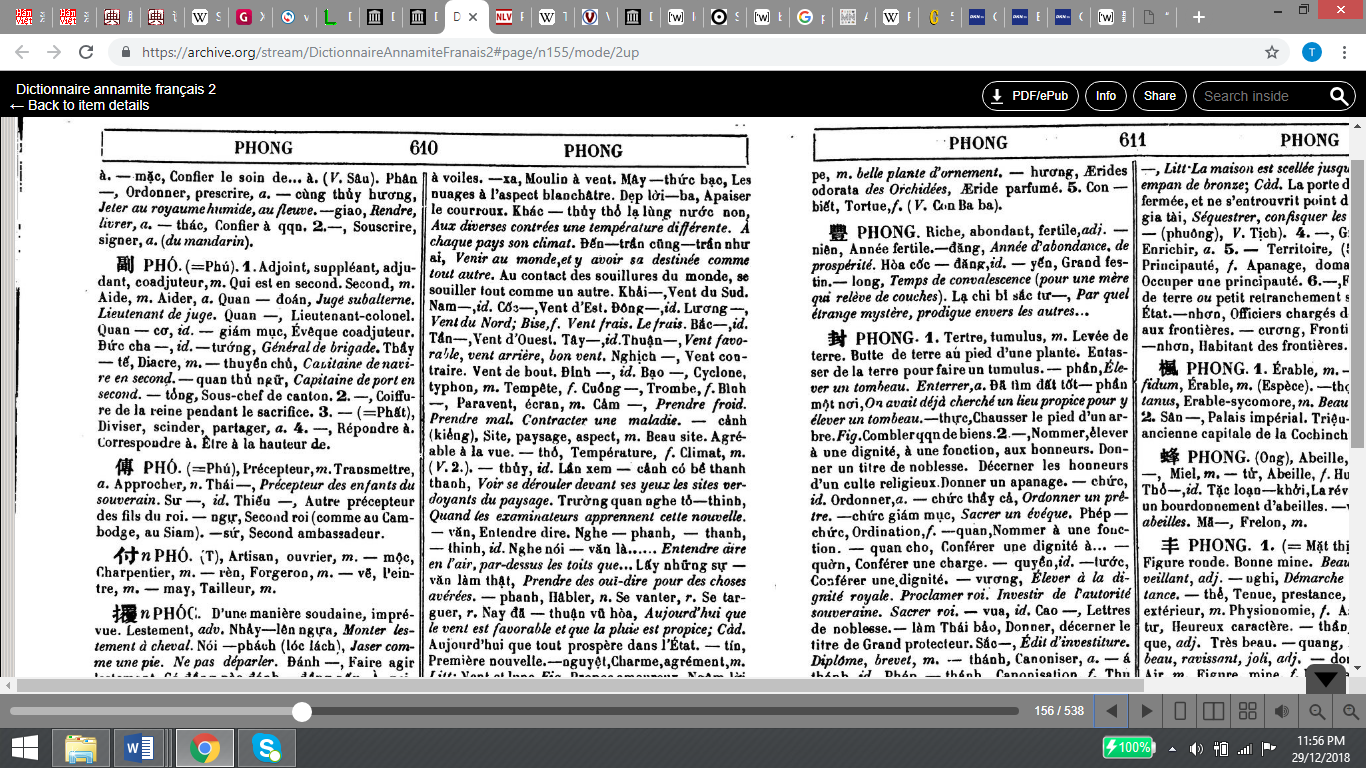
Task: Open Microsoft Word from the taskbar
Action: pos(139,747)
